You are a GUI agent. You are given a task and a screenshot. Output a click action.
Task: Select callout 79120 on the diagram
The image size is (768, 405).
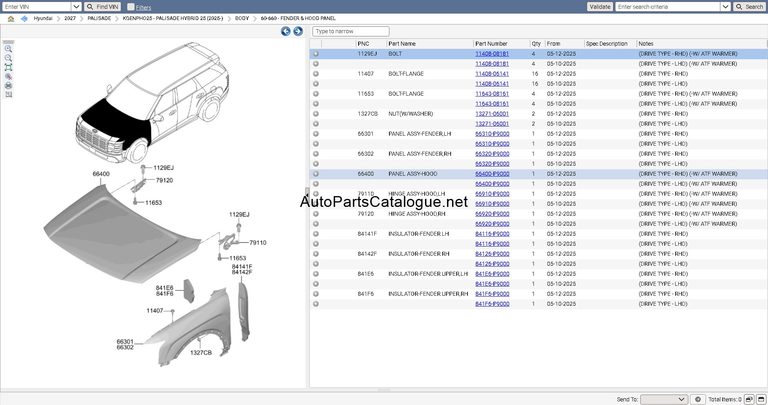click(164, 180)
